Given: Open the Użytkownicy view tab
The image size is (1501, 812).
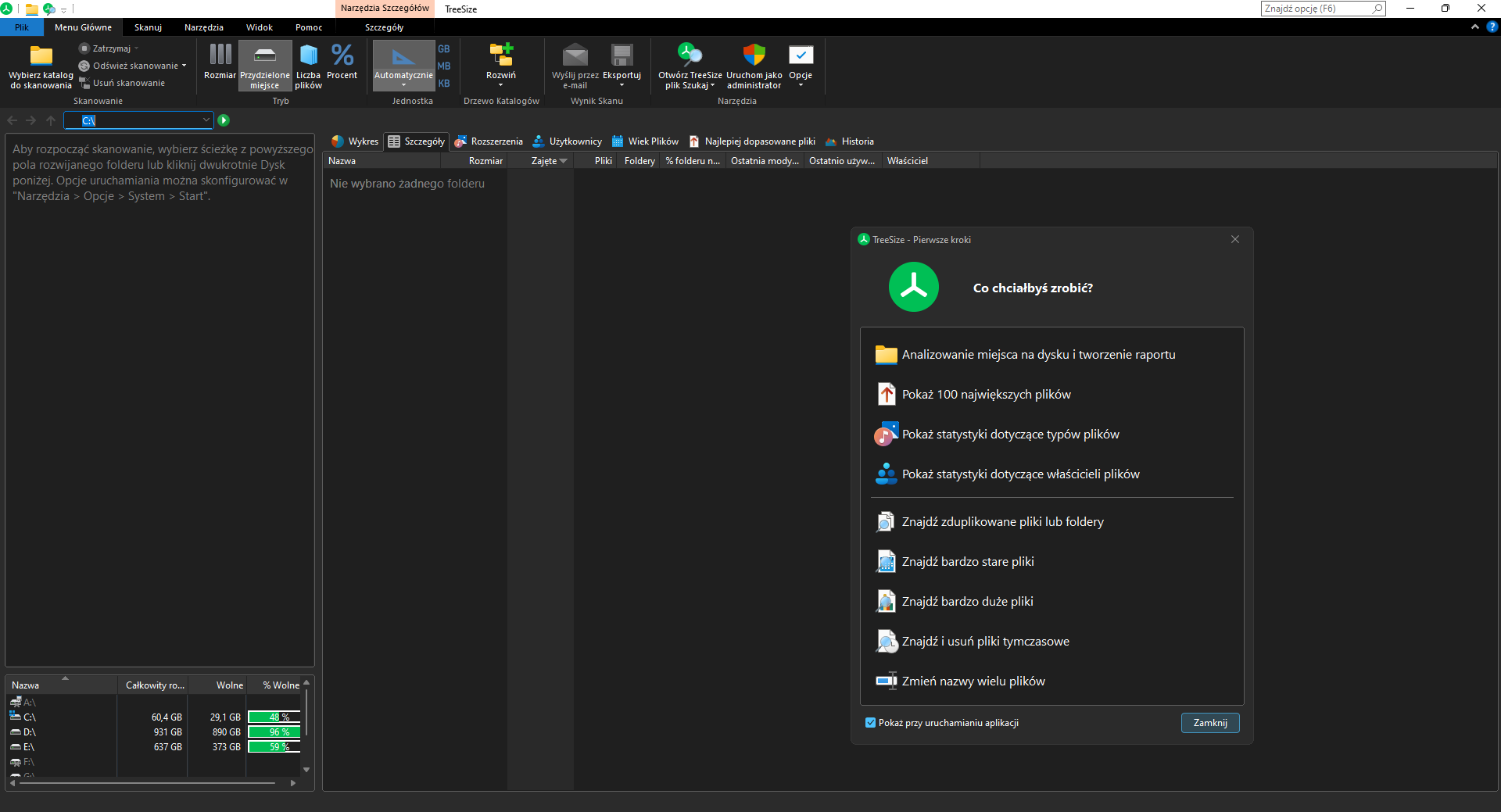Looking at the screenshot, I should 568,141.
